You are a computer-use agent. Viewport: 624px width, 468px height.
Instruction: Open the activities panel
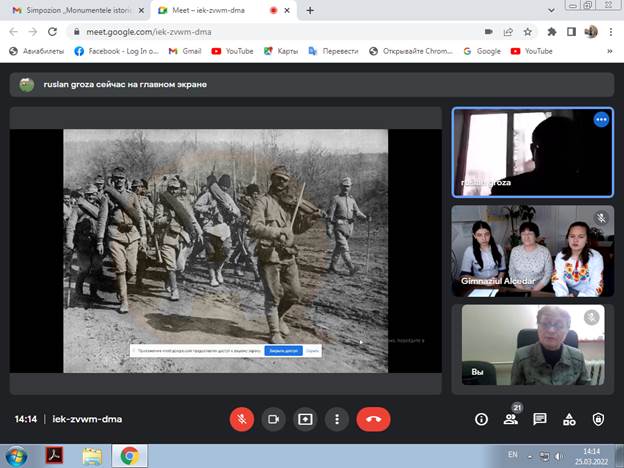569,419
